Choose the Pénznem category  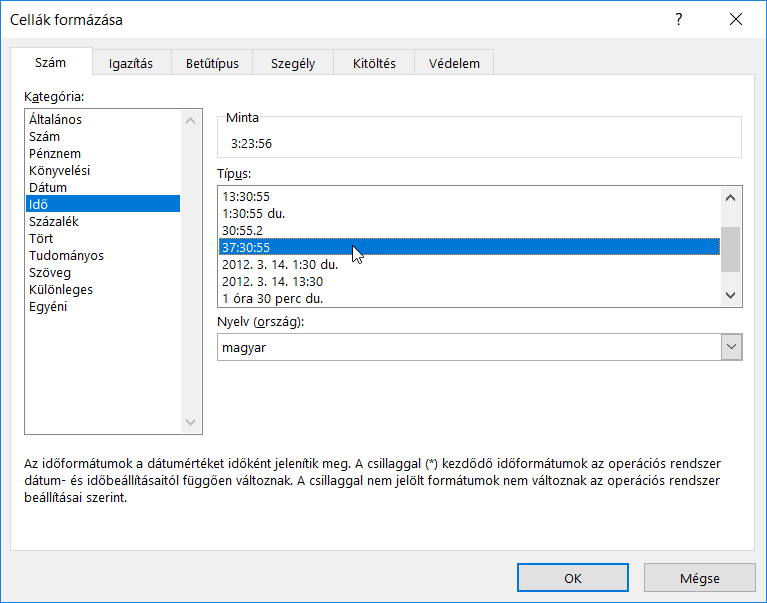(x=55, y=153)
